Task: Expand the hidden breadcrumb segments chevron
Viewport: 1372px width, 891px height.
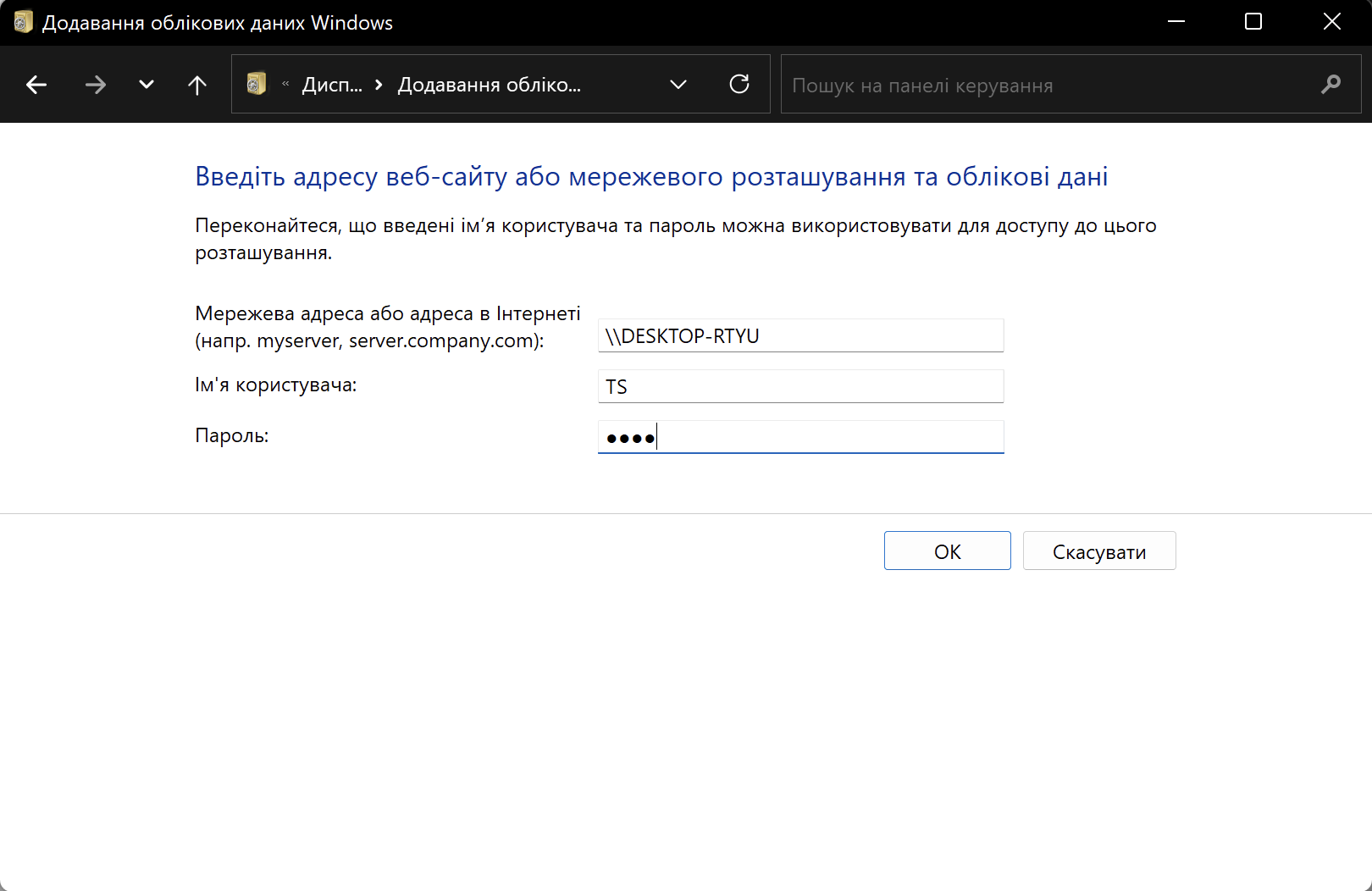Action: pyautogui.click(x=285, y=84)
